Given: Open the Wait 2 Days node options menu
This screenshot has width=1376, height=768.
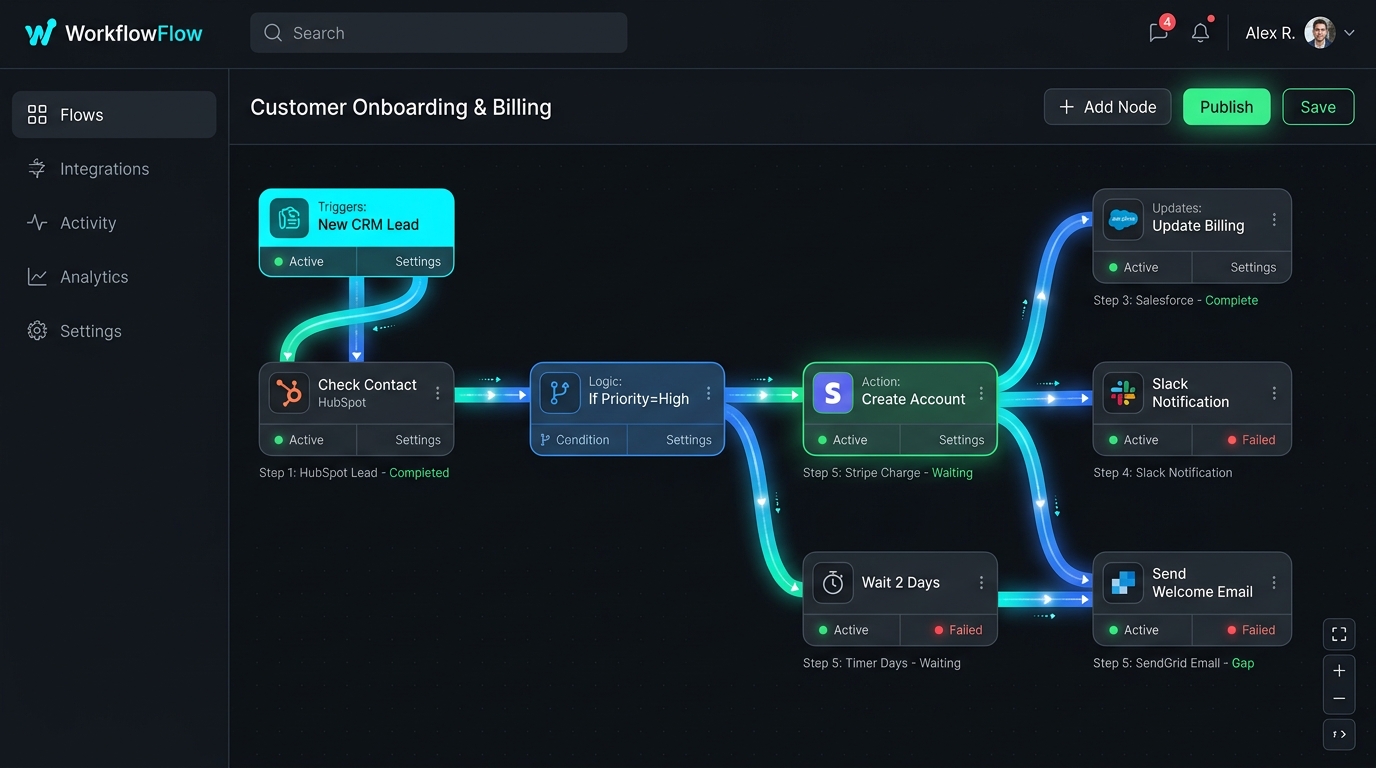Looking at the screenshot, I should click(981, 583).
